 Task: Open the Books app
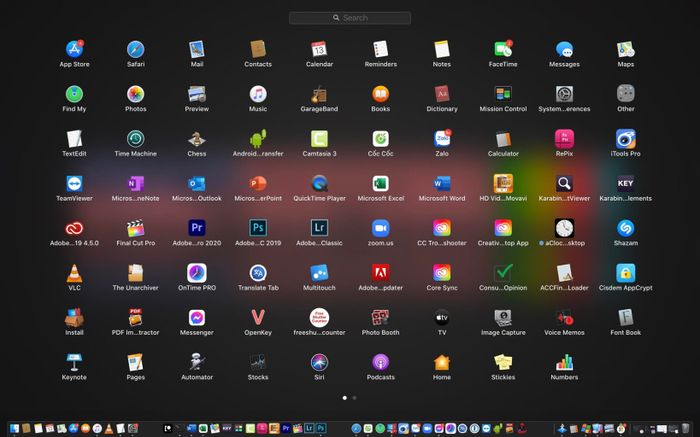point(380,94)
